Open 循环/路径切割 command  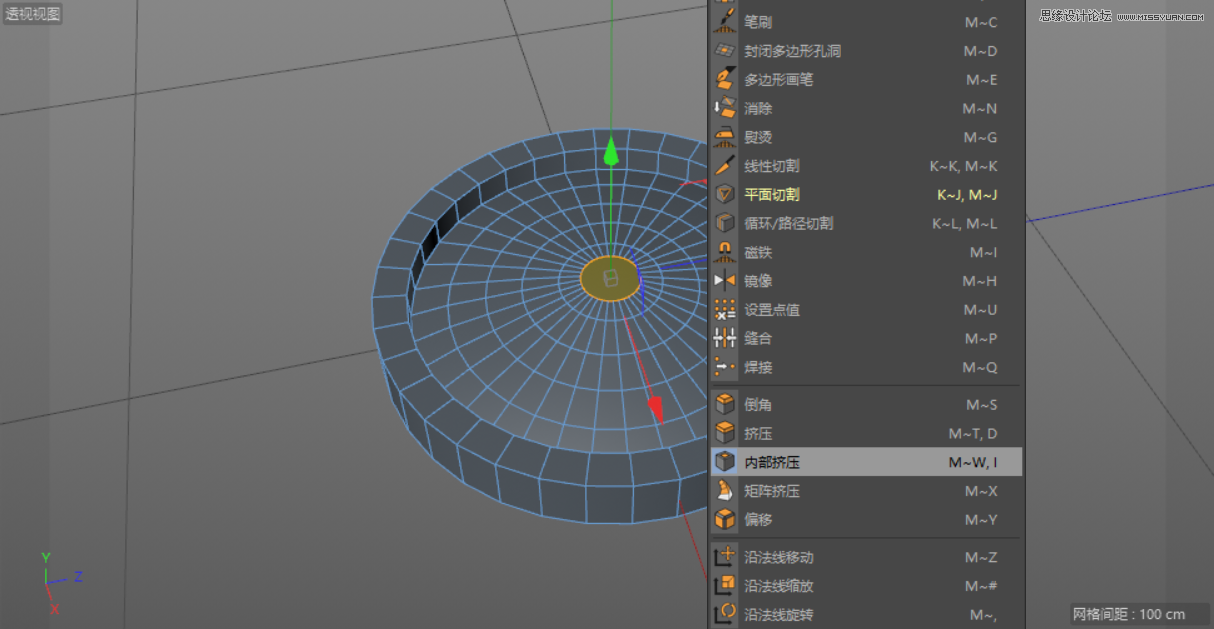coord(790,223)
